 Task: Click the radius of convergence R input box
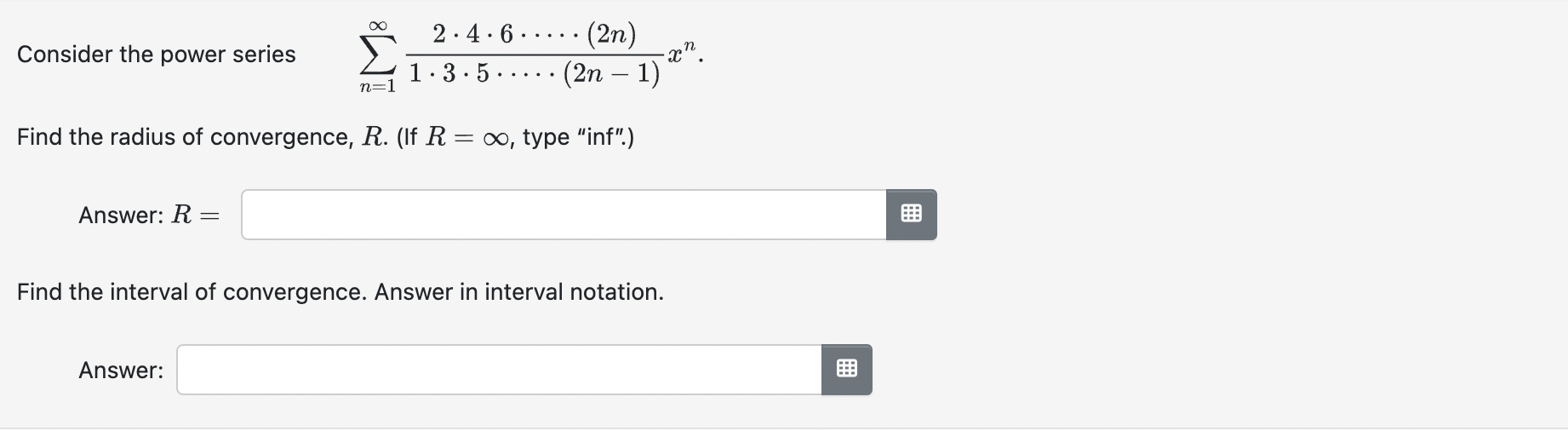pyautogui.click(x=564, y=215)
